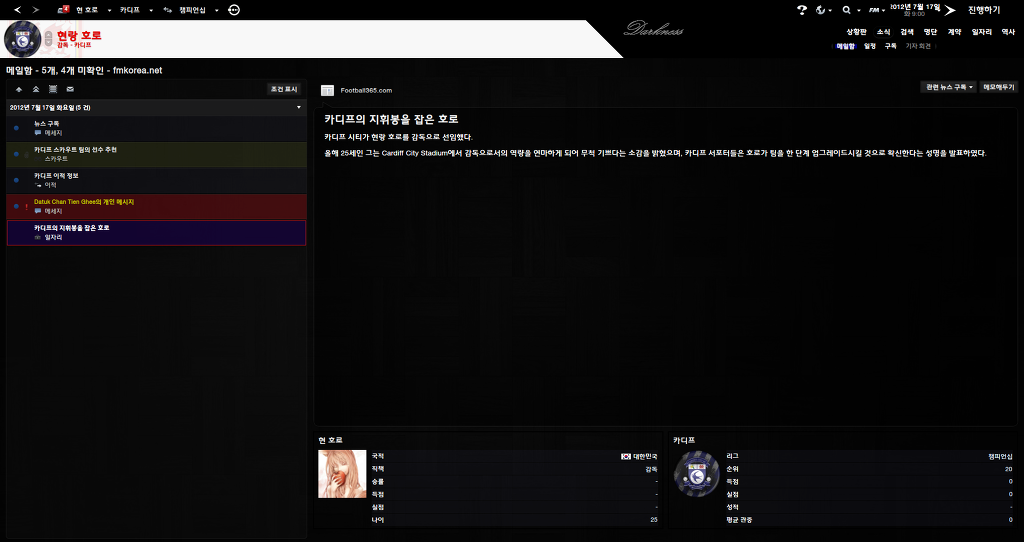Viewport: 1024px width, 542px height.
Task: Open the 카디프 스카우트 팀의 선수 추천 message
Action: (x=157, y=154)
